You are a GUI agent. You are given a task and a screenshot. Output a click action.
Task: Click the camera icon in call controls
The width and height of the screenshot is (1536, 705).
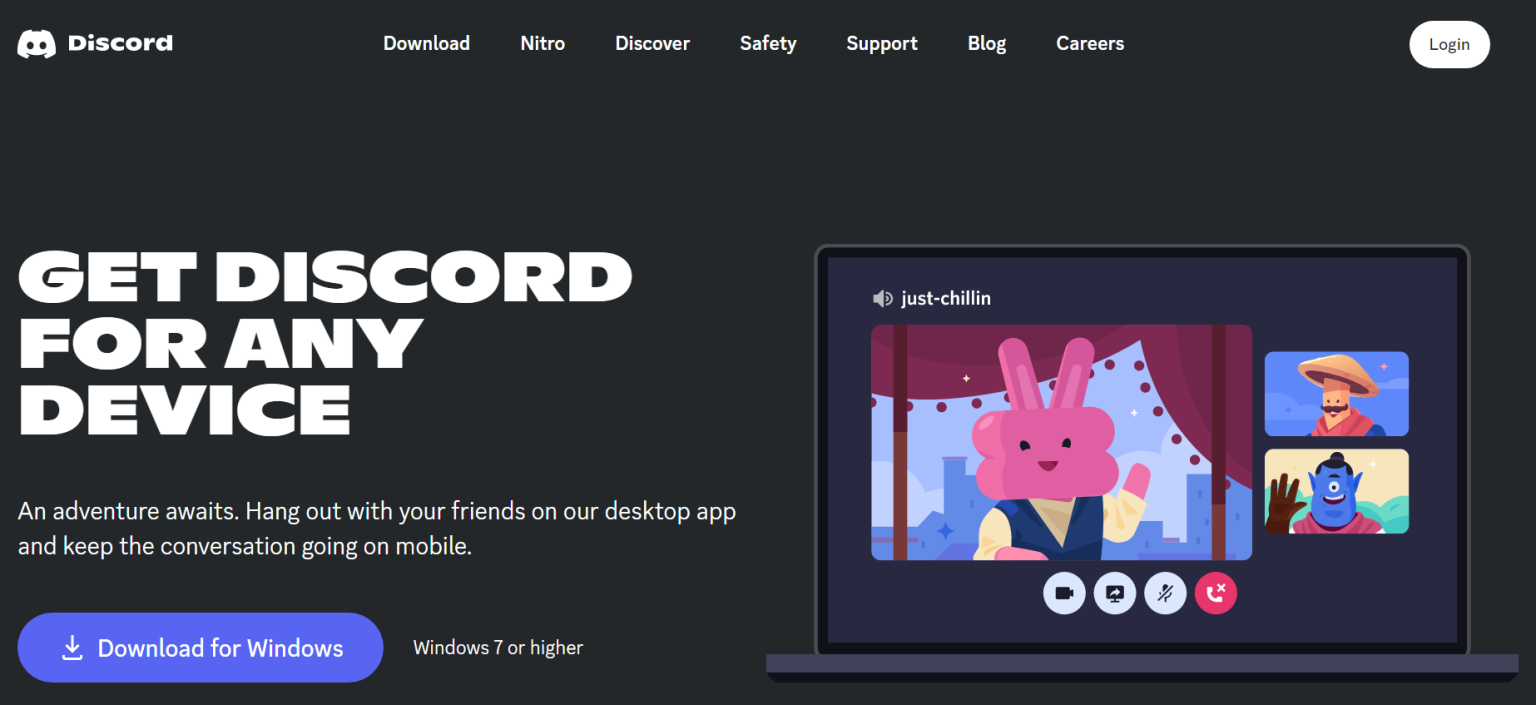coord(1064,593)
